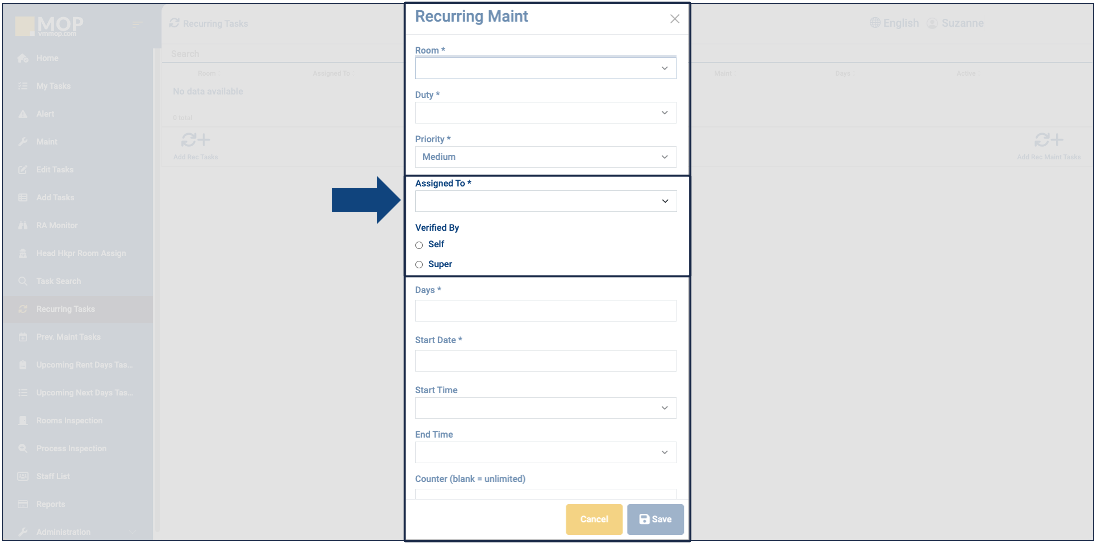The width and height of the screenshot is (1097, 546).
Task: Expand the Assigned To dropdown
Action: point(545,201)
